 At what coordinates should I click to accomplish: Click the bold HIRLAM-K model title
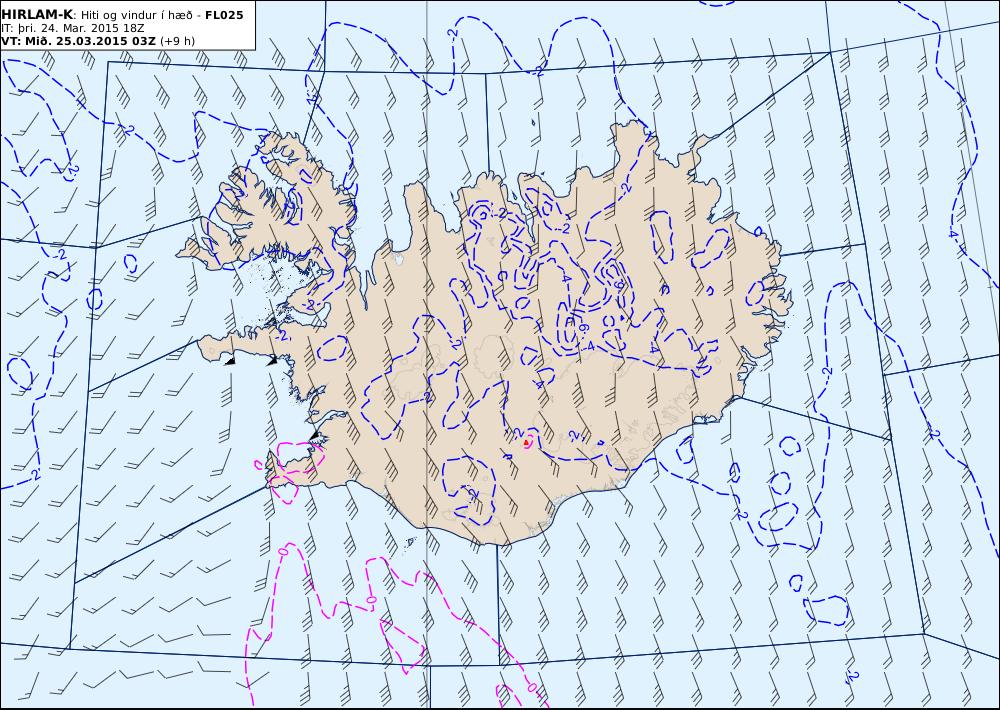[37, 14]
